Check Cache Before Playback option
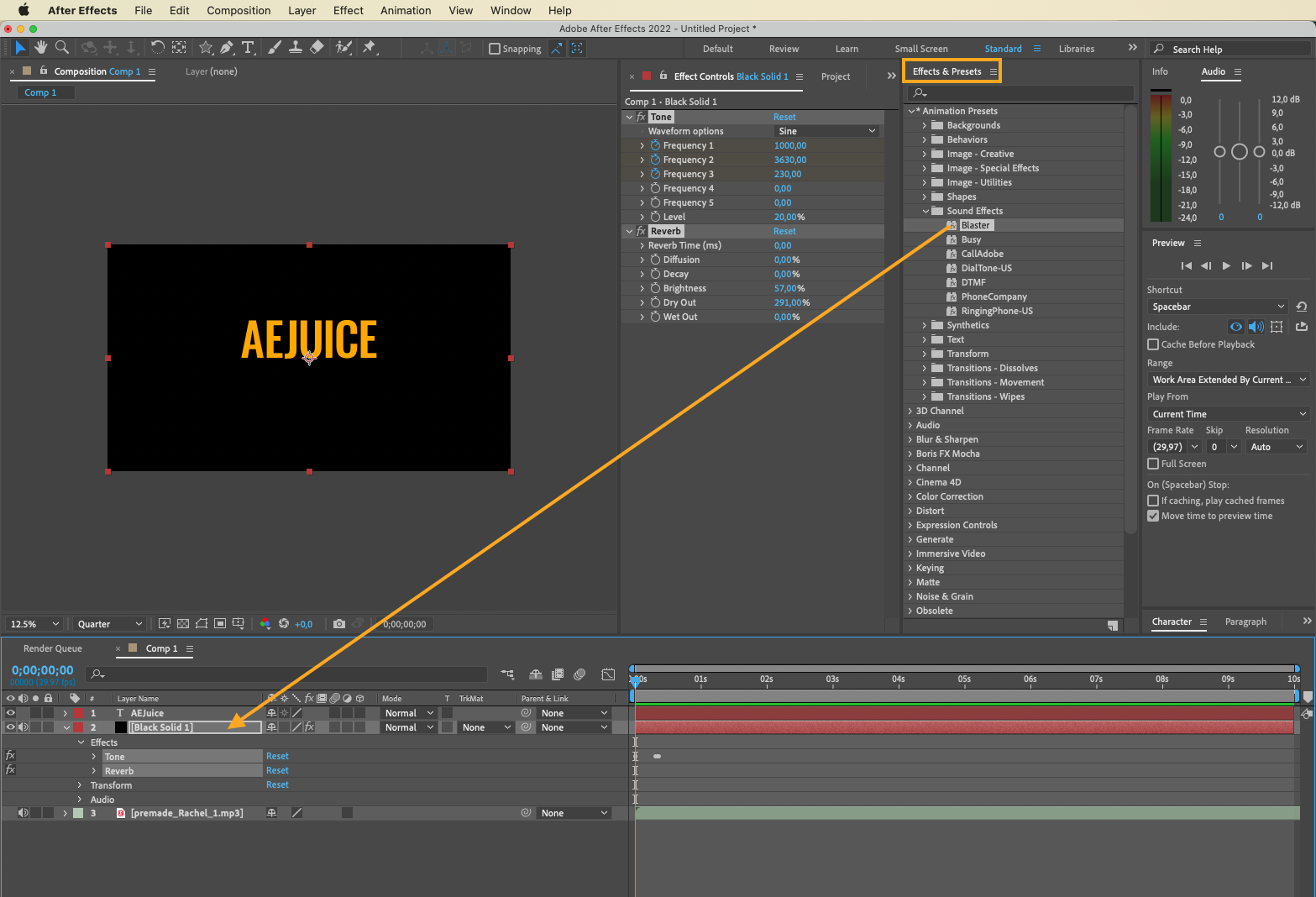The height and width of the screenshot is (897, 1316). pyautogui.click(x=1153, y=344)
